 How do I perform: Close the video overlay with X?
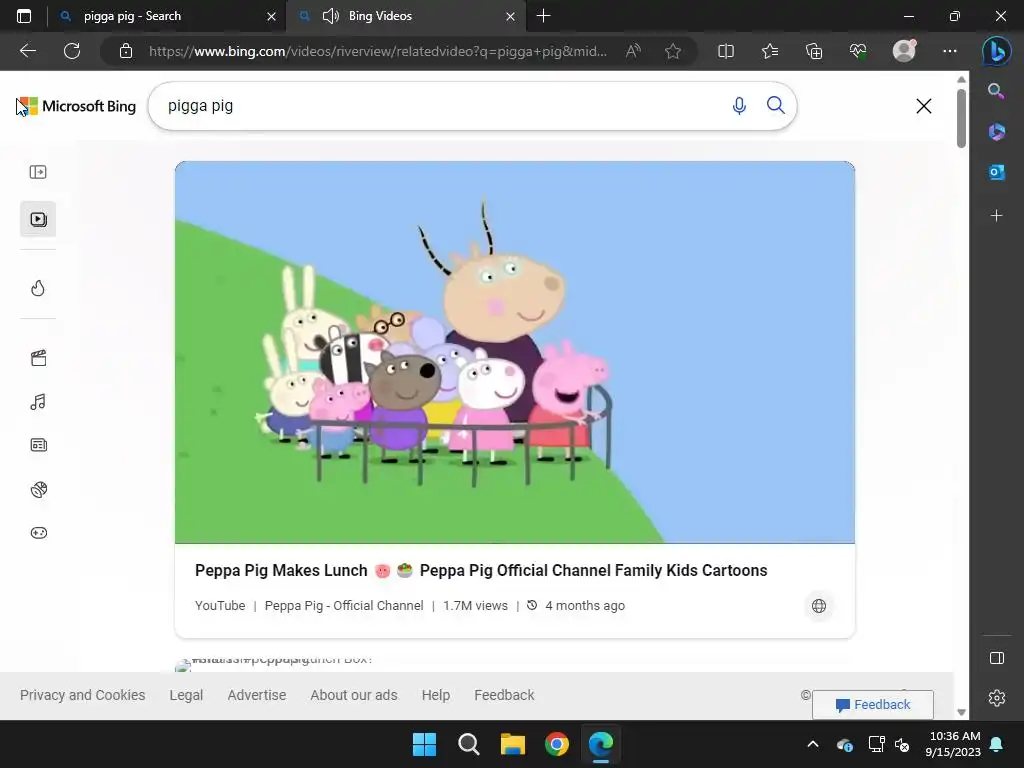pyautogui.click(x=923, y=106)
